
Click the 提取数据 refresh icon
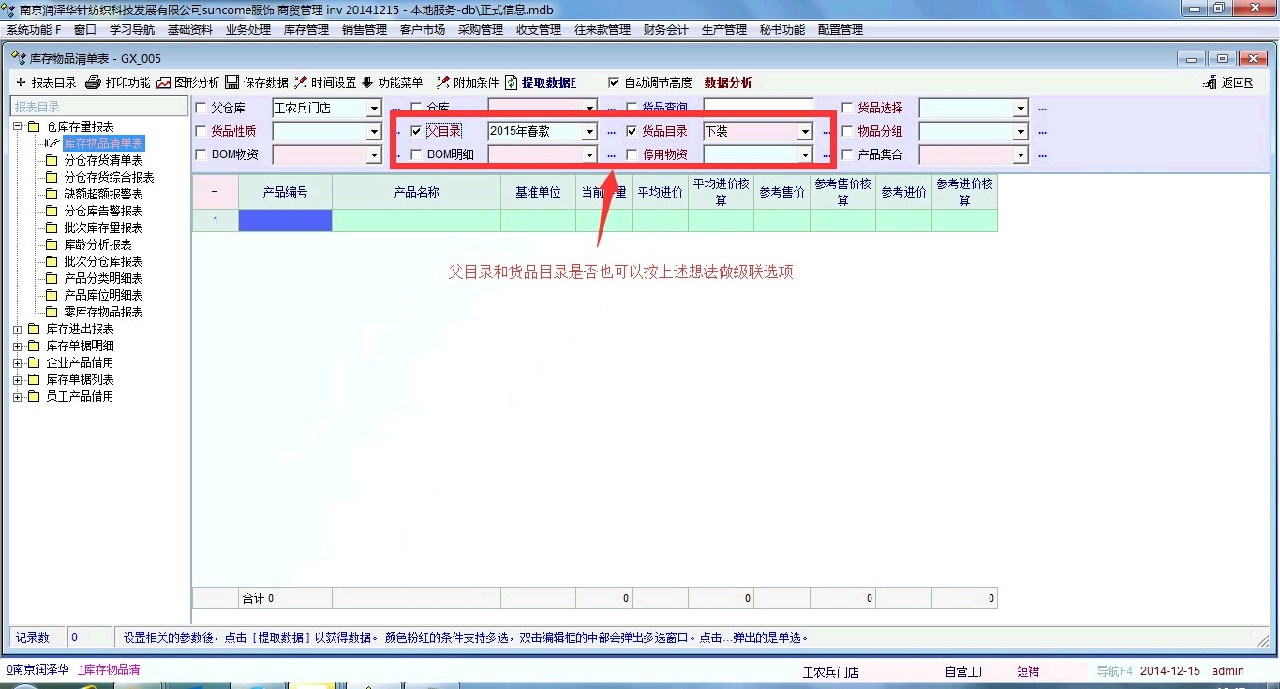[x=511, y=83]
